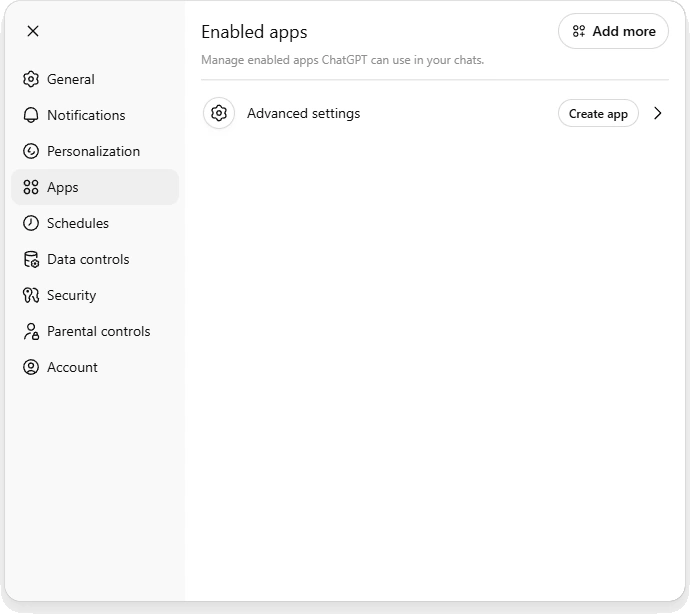
Task: Click the Schedules clock icon
Action: pyautogui.click(x=31, y=223)
